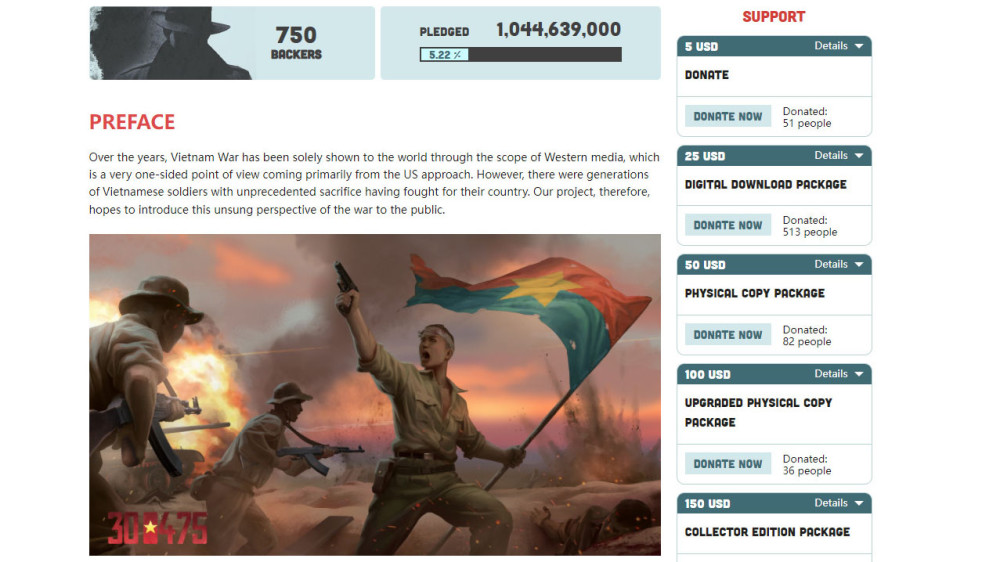Viewport: 1000px width, 562px height.
Task: Click the 30-4-75 logo on artwork
Action: pos(157,528)
